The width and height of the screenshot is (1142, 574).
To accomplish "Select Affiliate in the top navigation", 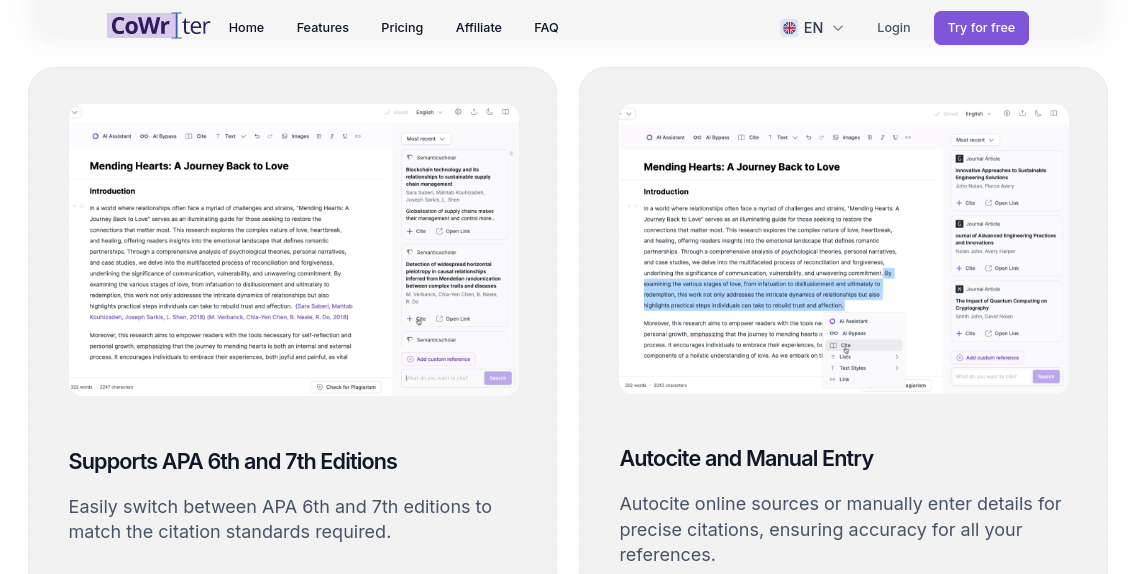I will (x=479, y=28).
